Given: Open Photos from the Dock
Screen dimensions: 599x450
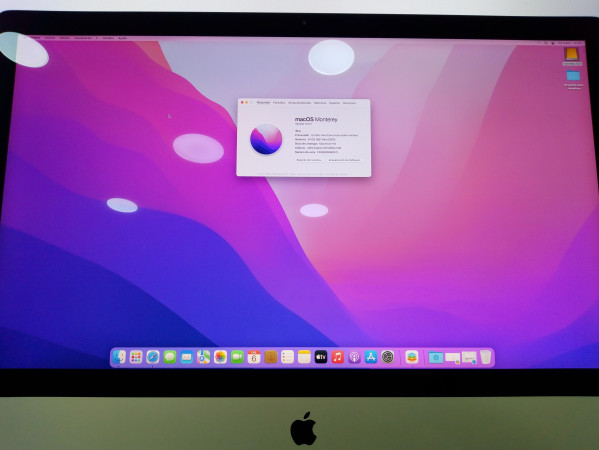Looking at the screenshot, I should tap(220, 357).
